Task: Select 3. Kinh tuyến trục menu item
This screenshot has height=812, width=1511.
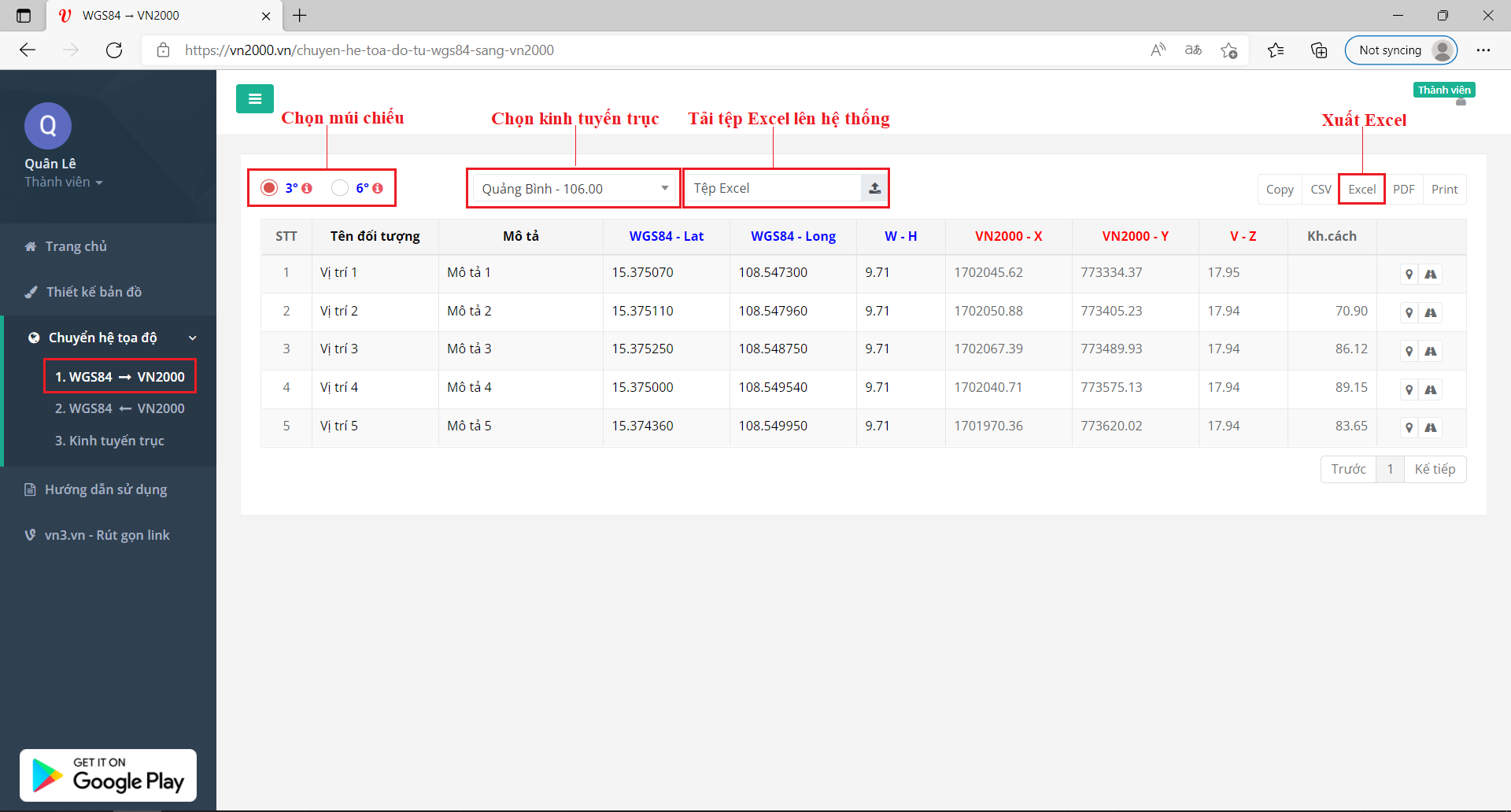Action: pyautogui.click(x=109, y=441)
